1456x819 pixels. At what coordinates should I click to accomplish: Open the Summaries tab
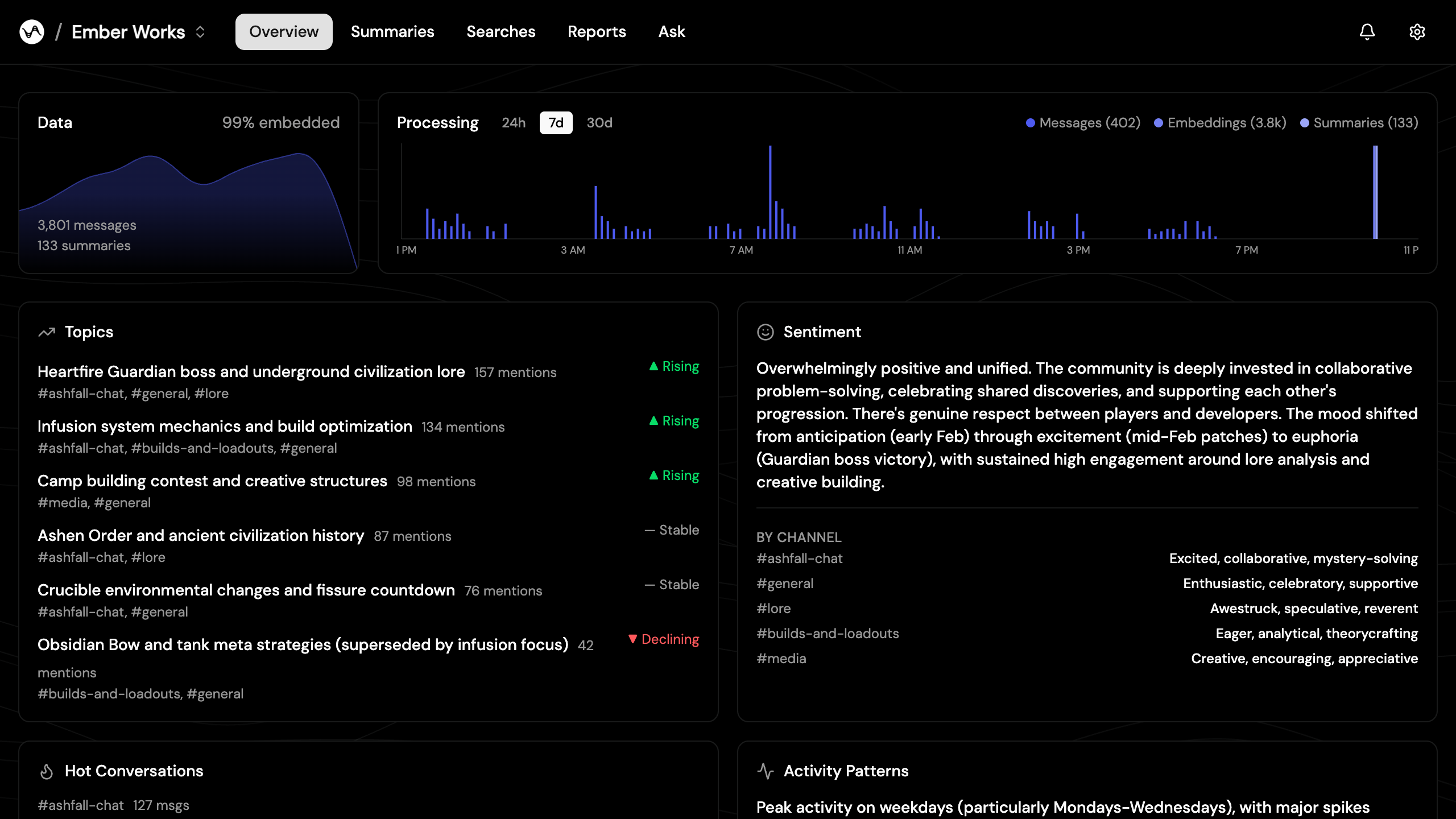pos(392,32)
